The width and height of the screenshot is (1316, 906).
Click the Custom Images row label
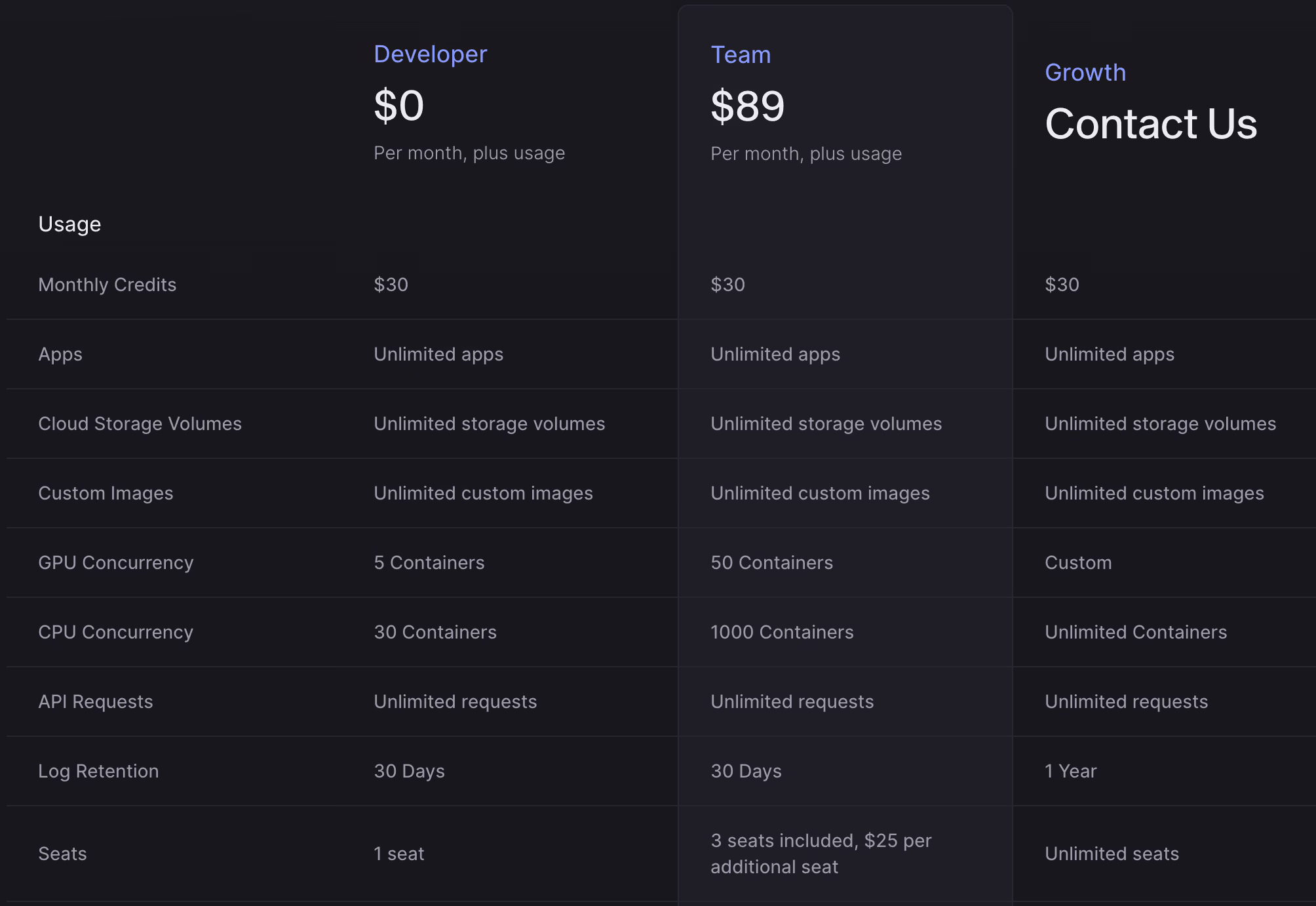click(106, 493)
